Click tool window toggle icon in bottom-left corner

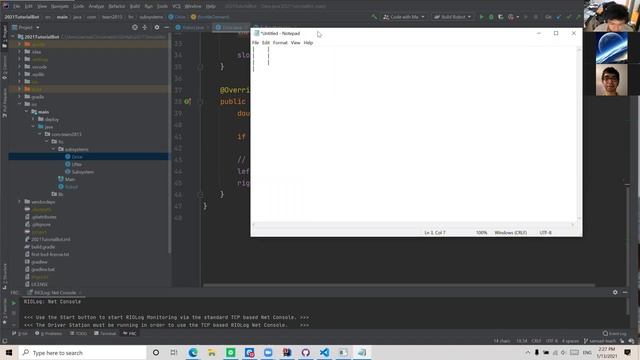point(4,341)
